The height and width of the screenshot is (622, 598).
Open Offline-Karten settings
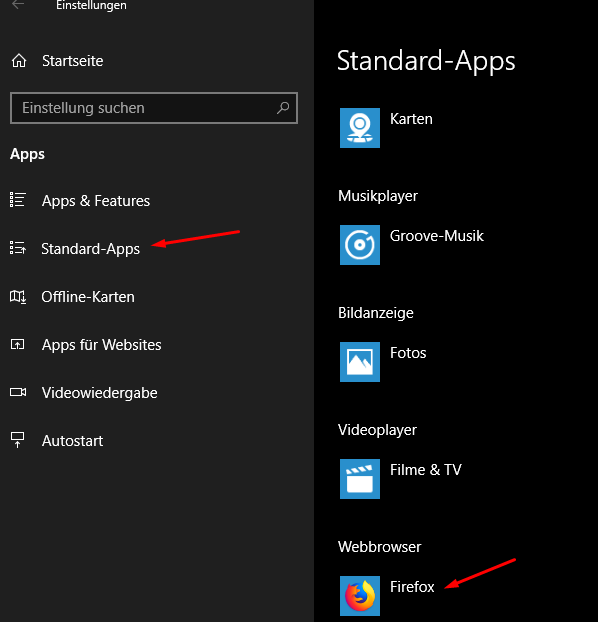tap(88, 297)
